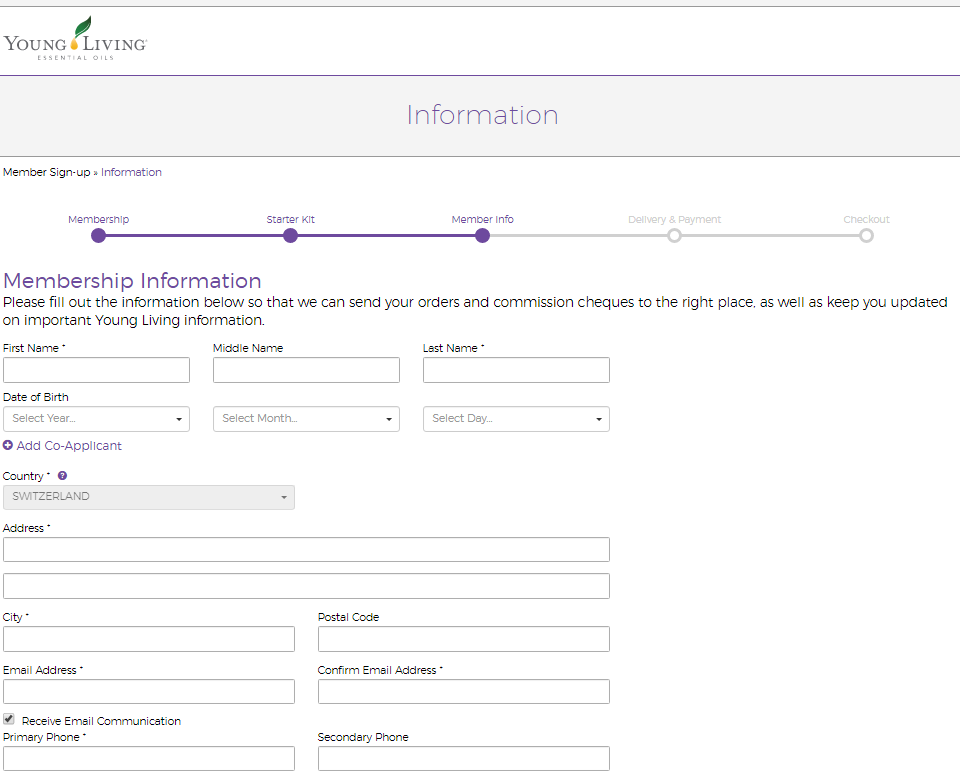960x784 pixels.
Task: Open the Select Day dropdown
Action: [x=516, y=419]
